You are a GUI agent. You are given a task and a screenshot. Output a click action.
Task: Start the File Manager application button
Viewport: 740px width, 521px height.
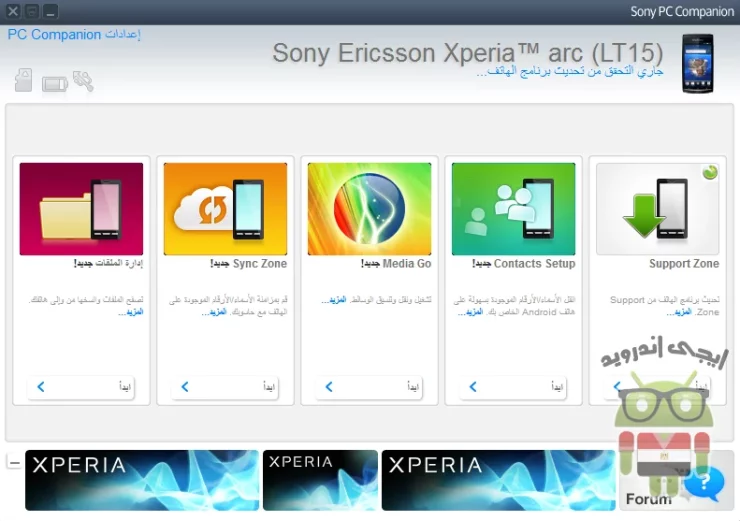[81, 387]
